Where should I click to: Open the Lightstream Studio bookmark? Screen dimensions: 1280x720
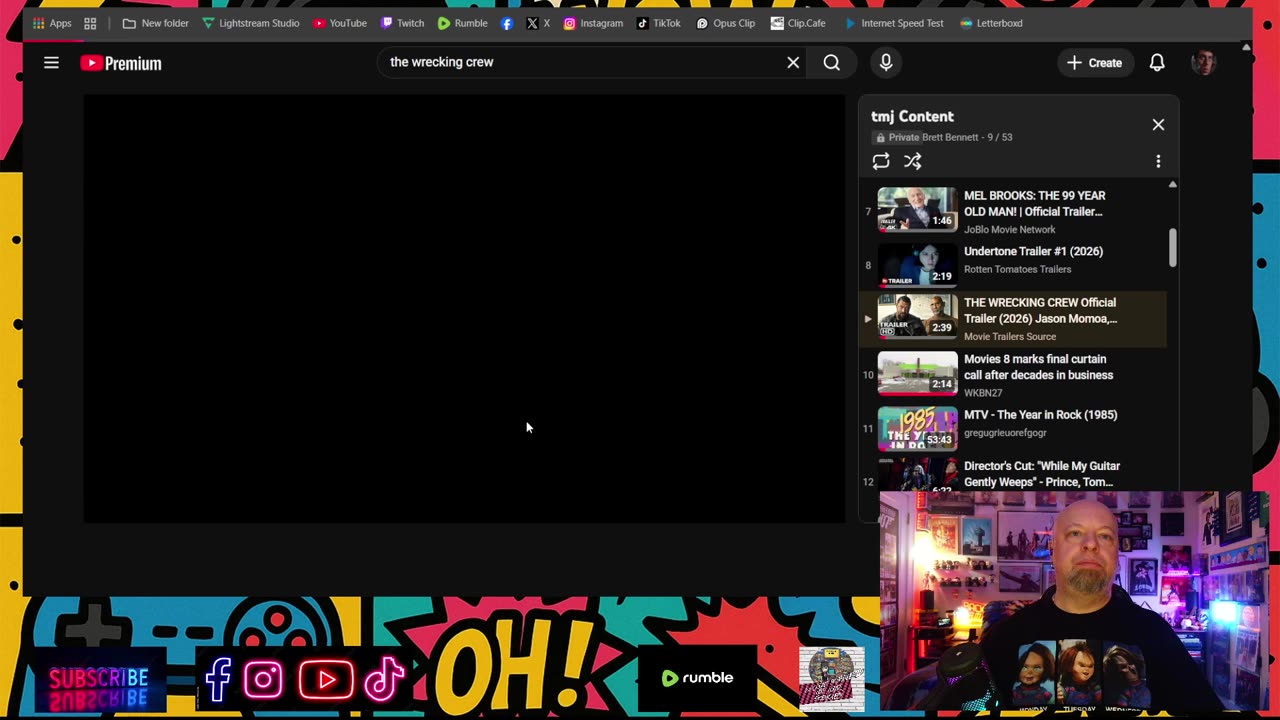click(250, 23)
